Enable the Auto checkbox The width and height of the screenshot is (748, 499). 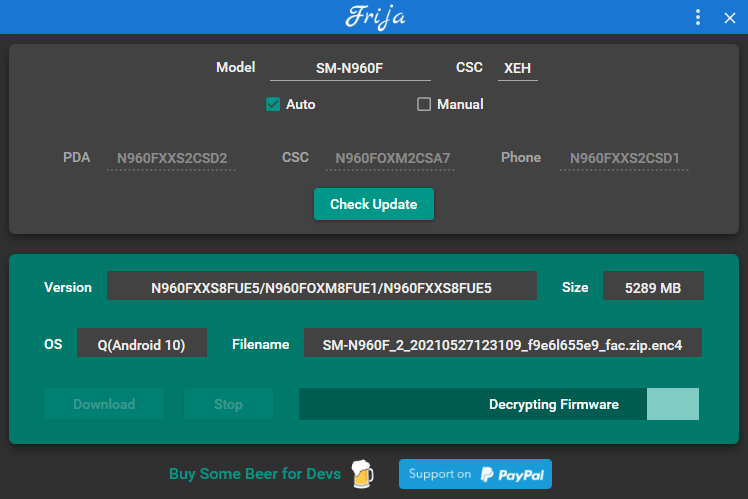[x=273, y=104]
